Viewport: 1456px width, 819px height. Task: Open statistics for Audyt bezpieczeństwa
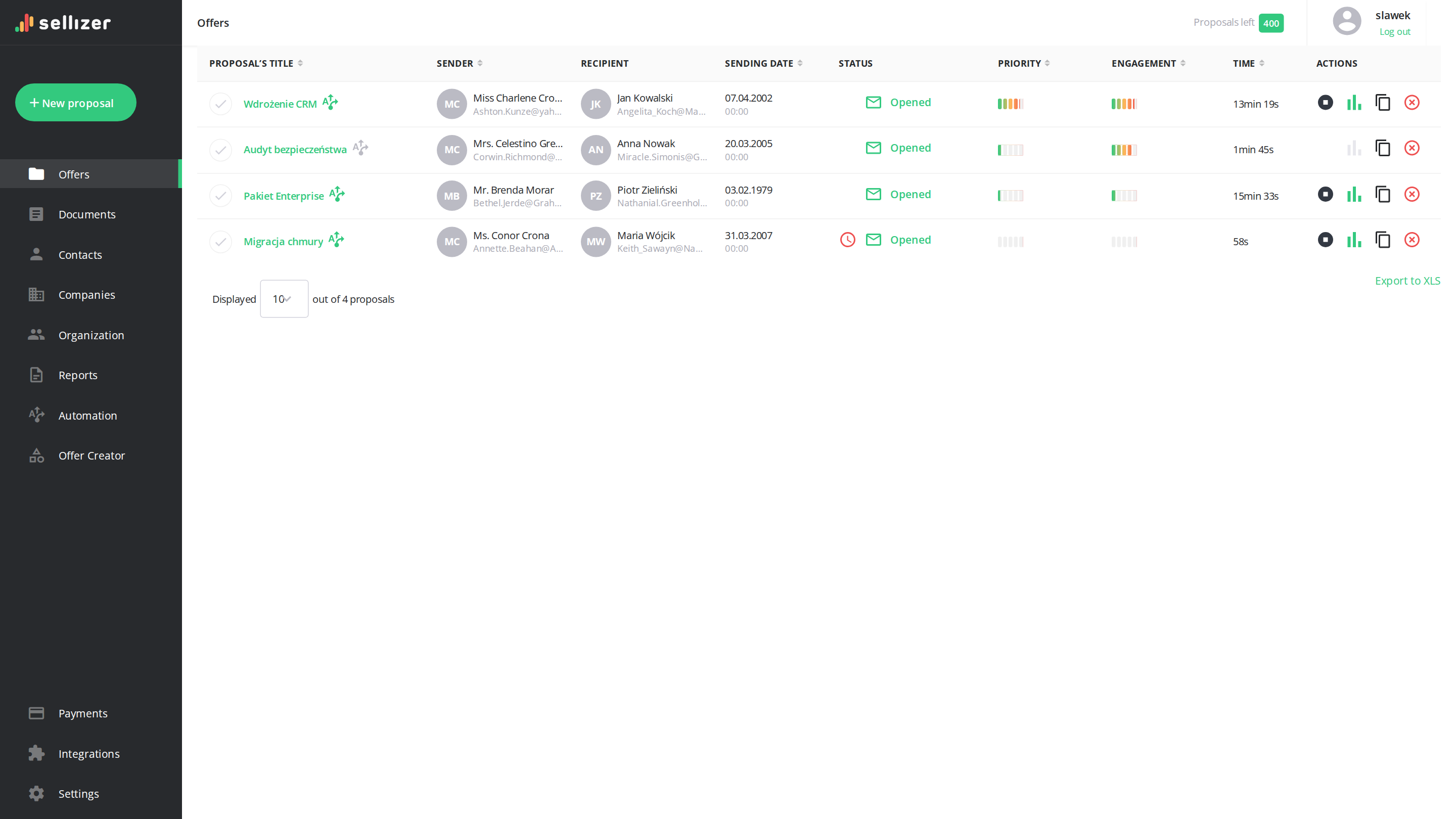(1354, 148)
